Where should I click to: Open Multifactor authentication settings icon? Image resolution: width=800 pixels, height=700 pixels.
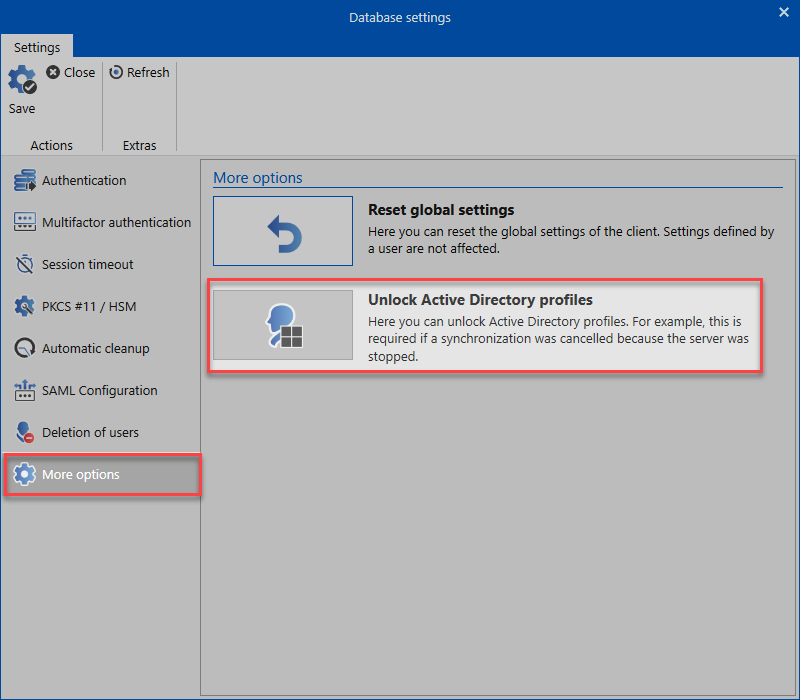coord(24,222)
